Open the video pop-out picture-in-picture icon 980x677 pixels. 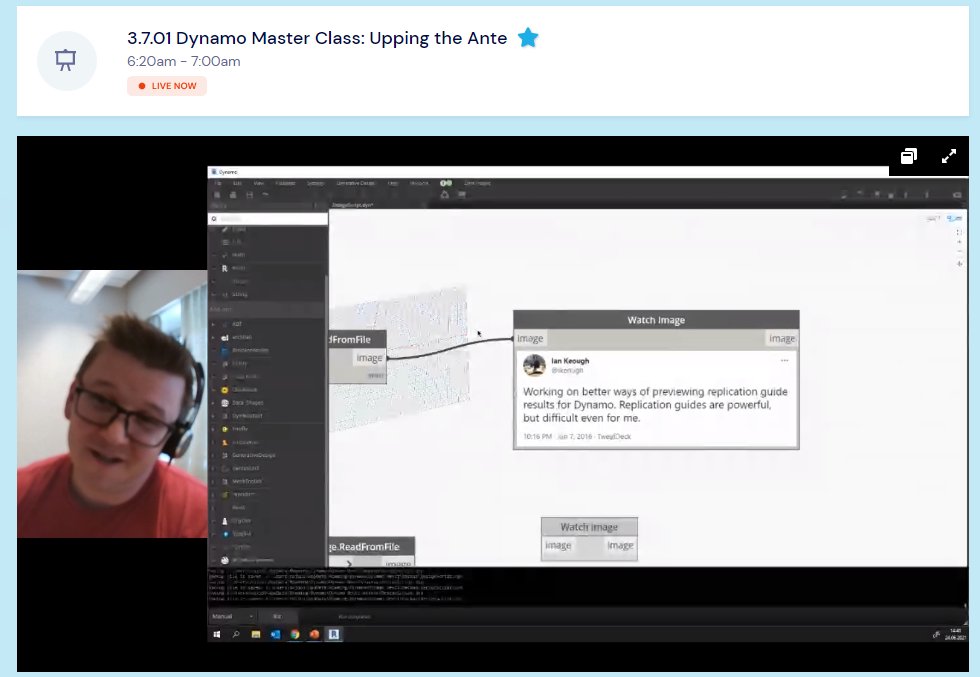[909, 156]
